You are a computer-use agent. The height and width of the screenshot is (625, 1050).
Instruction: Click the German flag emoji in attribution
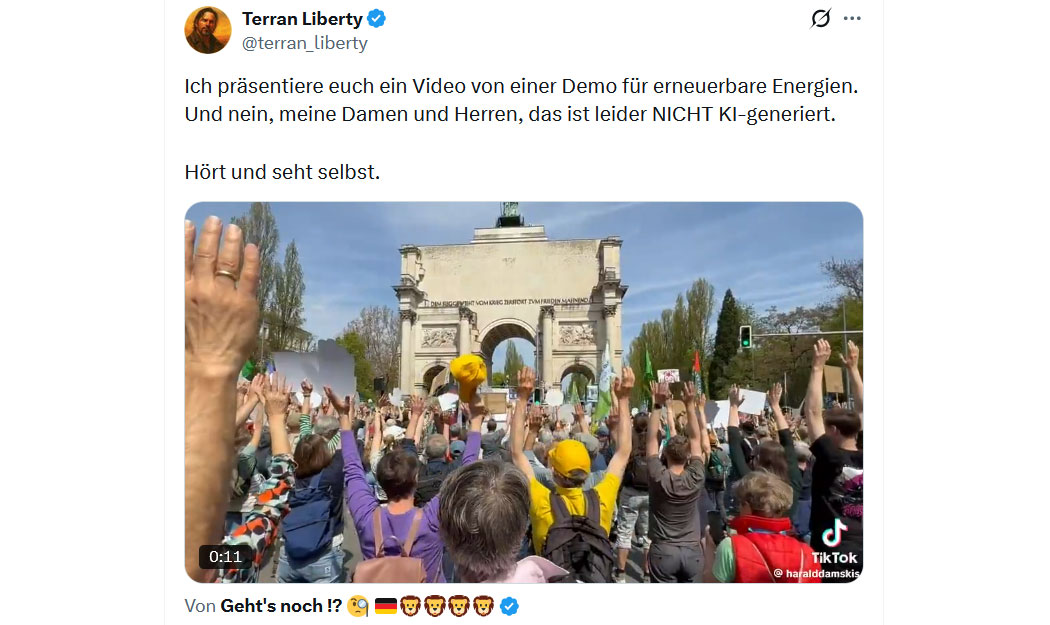click(386, 606)
